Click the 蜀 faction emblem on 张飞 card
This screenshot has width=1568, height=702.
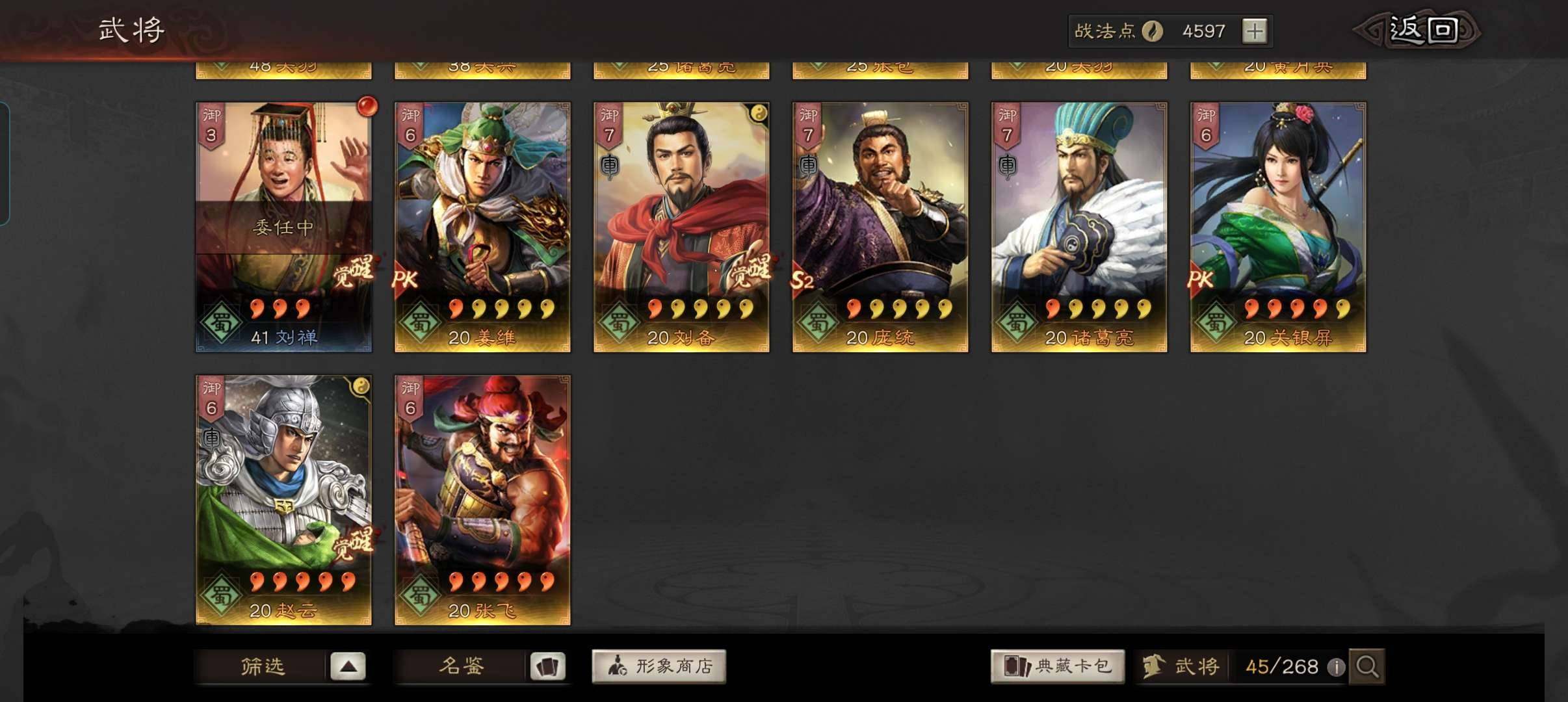(x=419, y=594)
